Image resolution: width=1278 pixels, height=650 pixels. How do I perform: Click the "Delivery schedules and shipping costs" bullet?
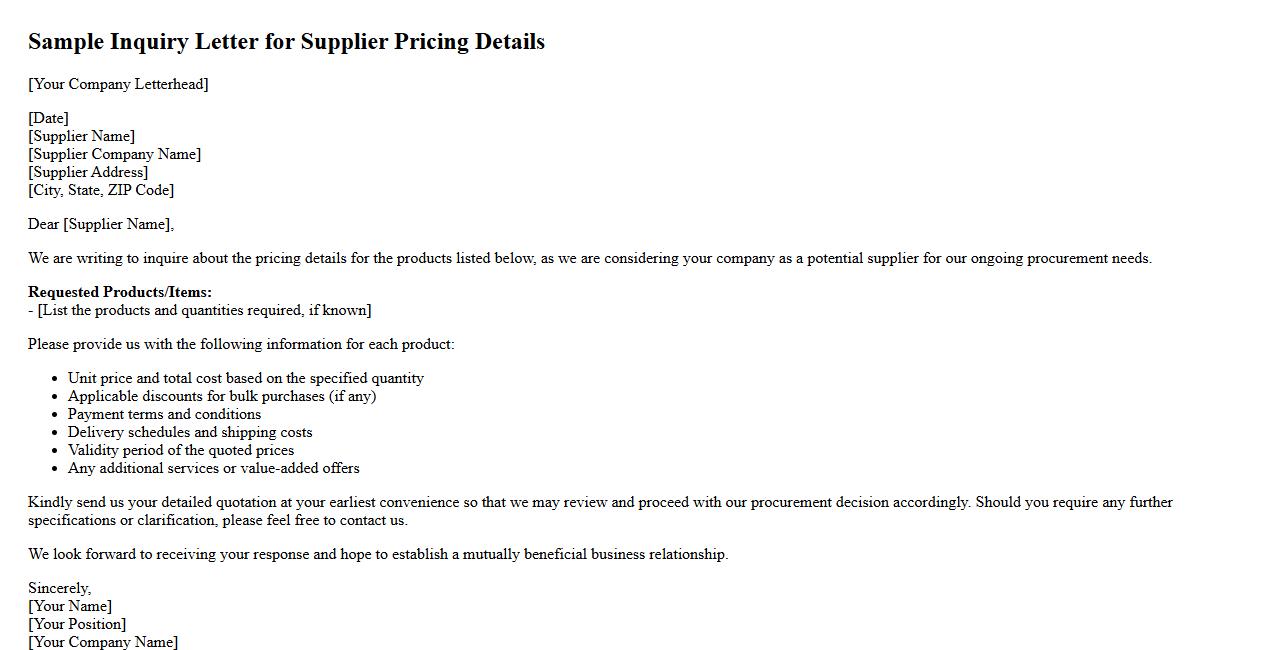(x=190, y=432)
